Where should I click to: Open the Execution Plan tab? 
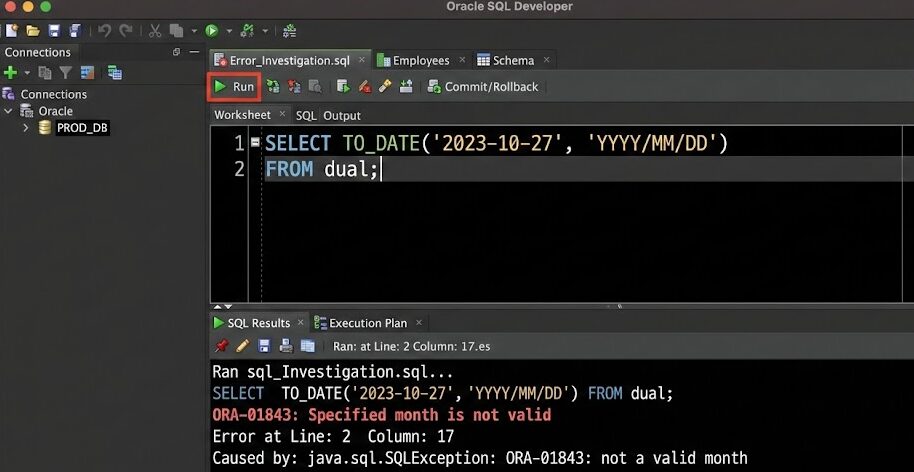tap(368, 323)
